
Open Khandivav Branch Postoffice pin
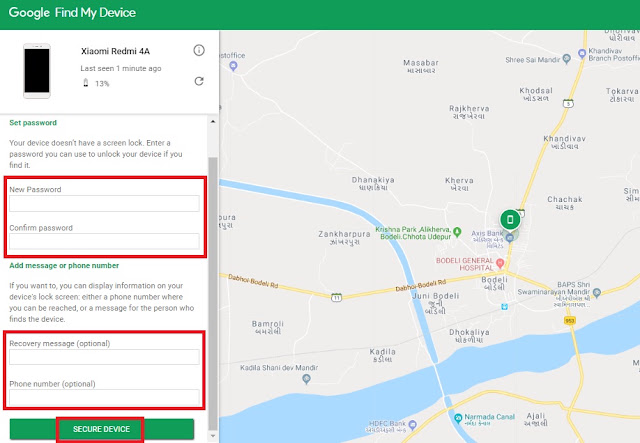tap(582, 53)
